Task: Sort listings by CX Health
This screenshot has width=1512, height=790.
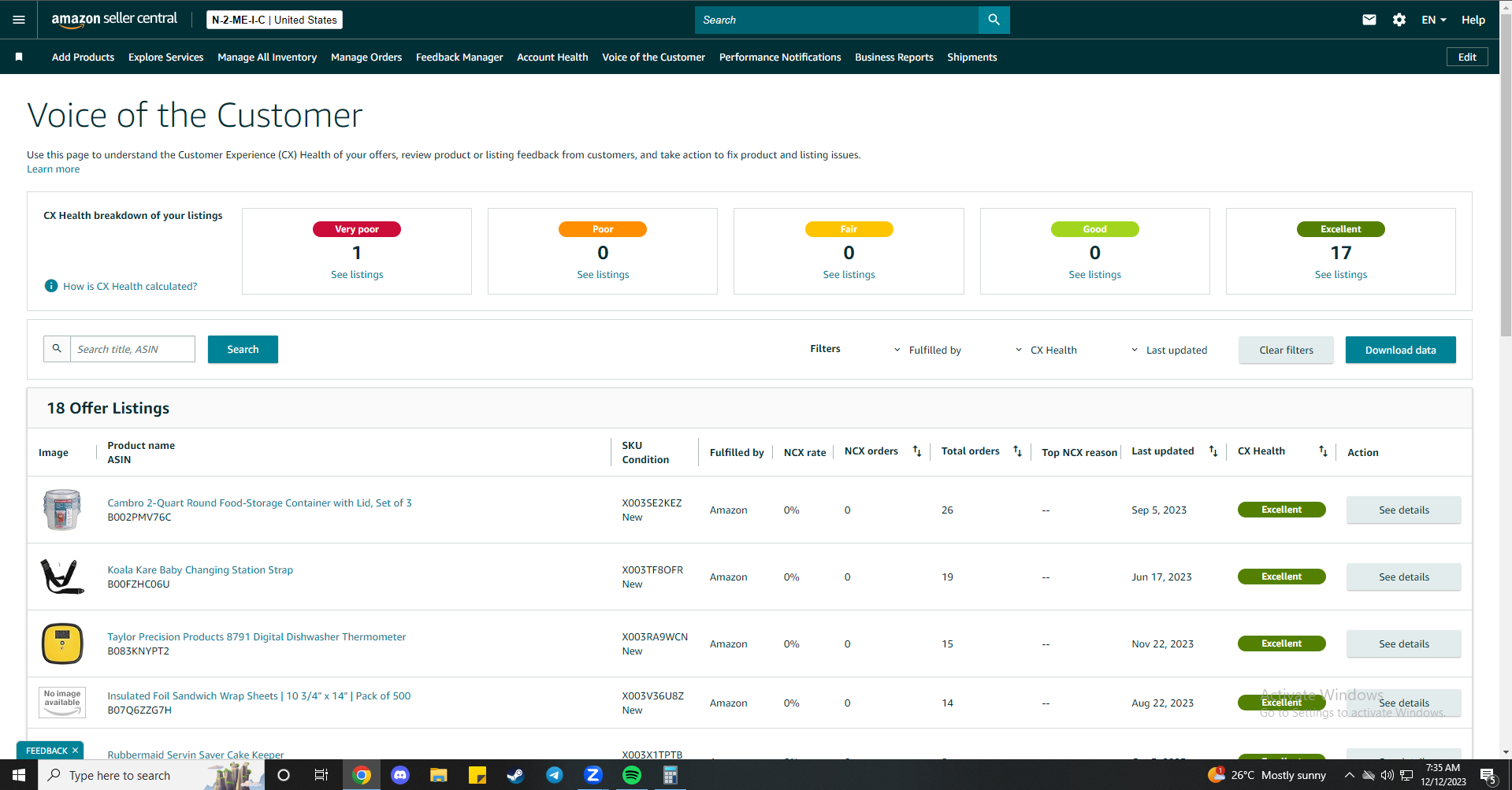Action: click(1323, 451)
